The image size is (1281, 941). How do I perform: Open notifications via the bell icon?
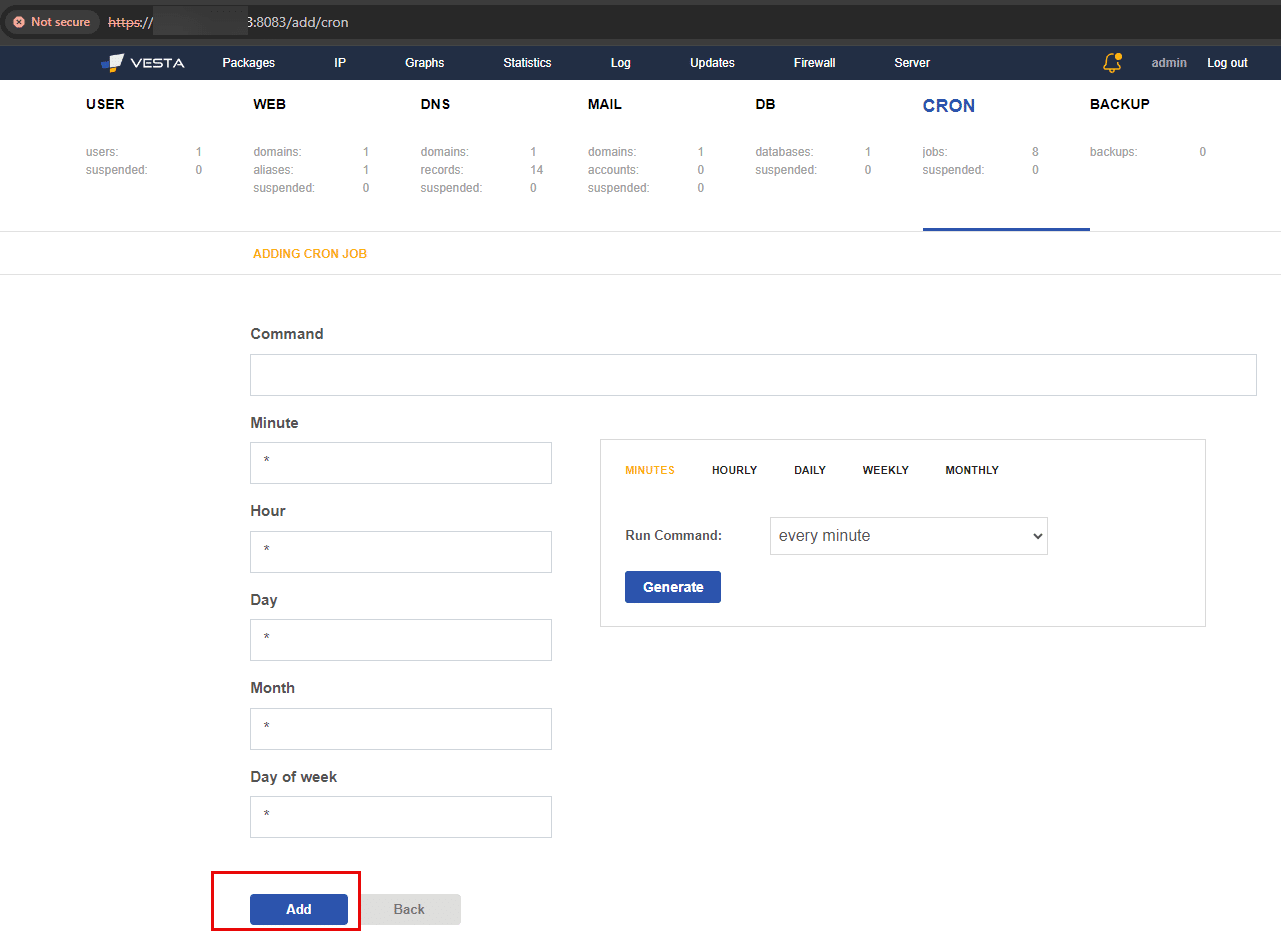pyautogui.click(x=1112, y=62)
